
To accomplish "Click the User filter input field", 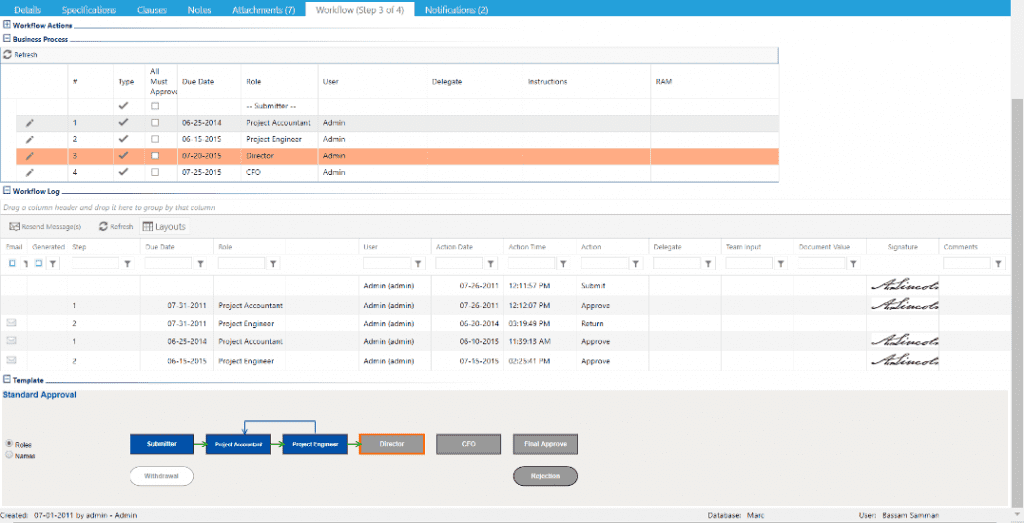I will click(387, 263).
